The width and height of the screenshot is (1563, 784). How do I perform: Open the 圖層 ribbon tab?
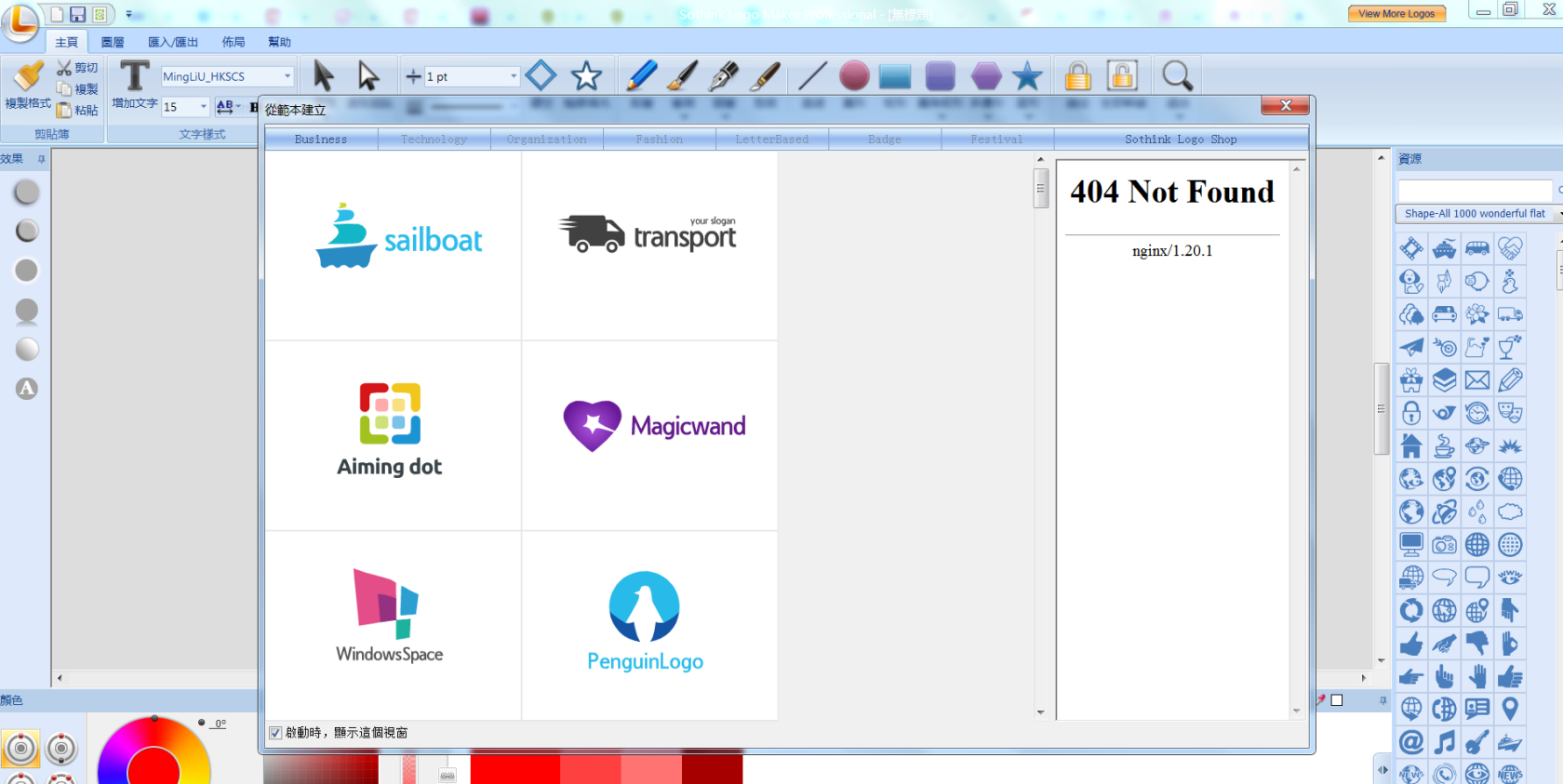(x=113, y=42)
